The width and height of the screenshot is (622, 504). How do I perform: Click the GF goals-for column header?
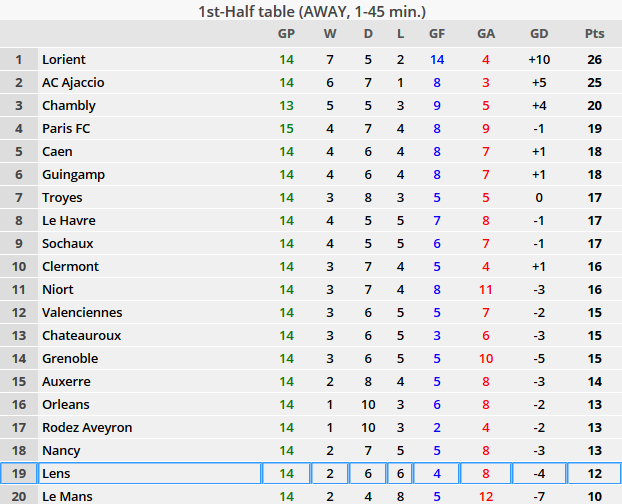click(437, 34)
